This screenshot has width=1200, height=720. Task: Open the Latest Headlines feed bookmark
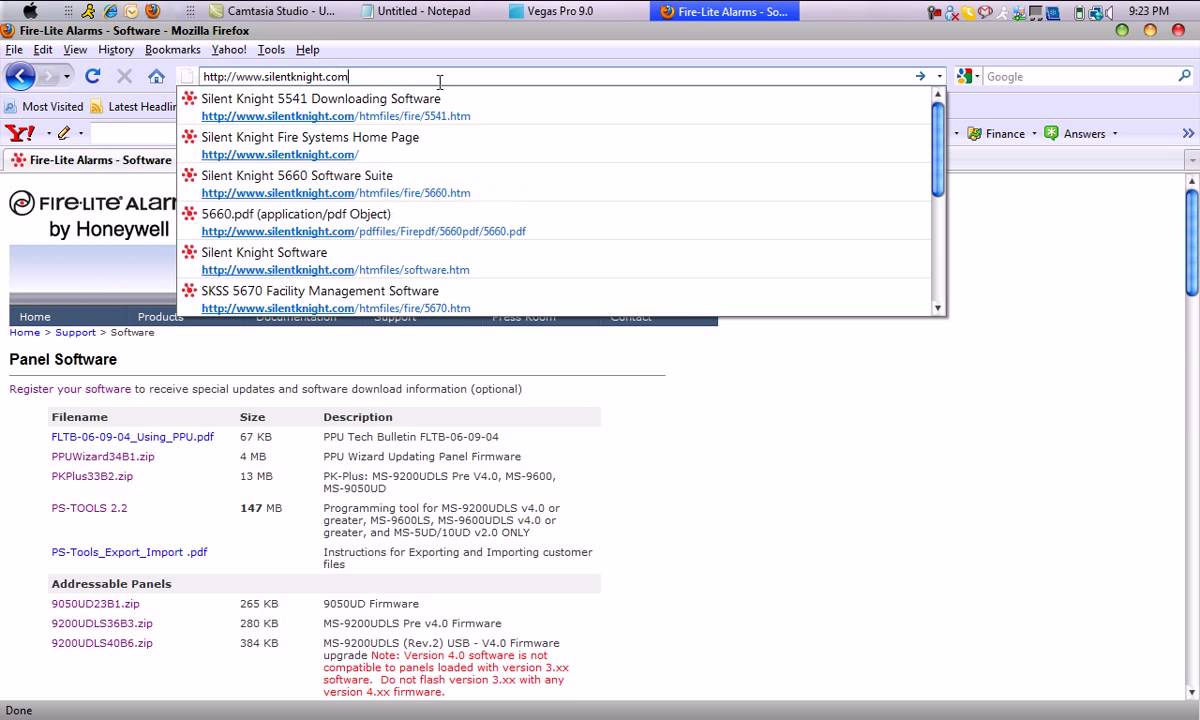point(133,106)
